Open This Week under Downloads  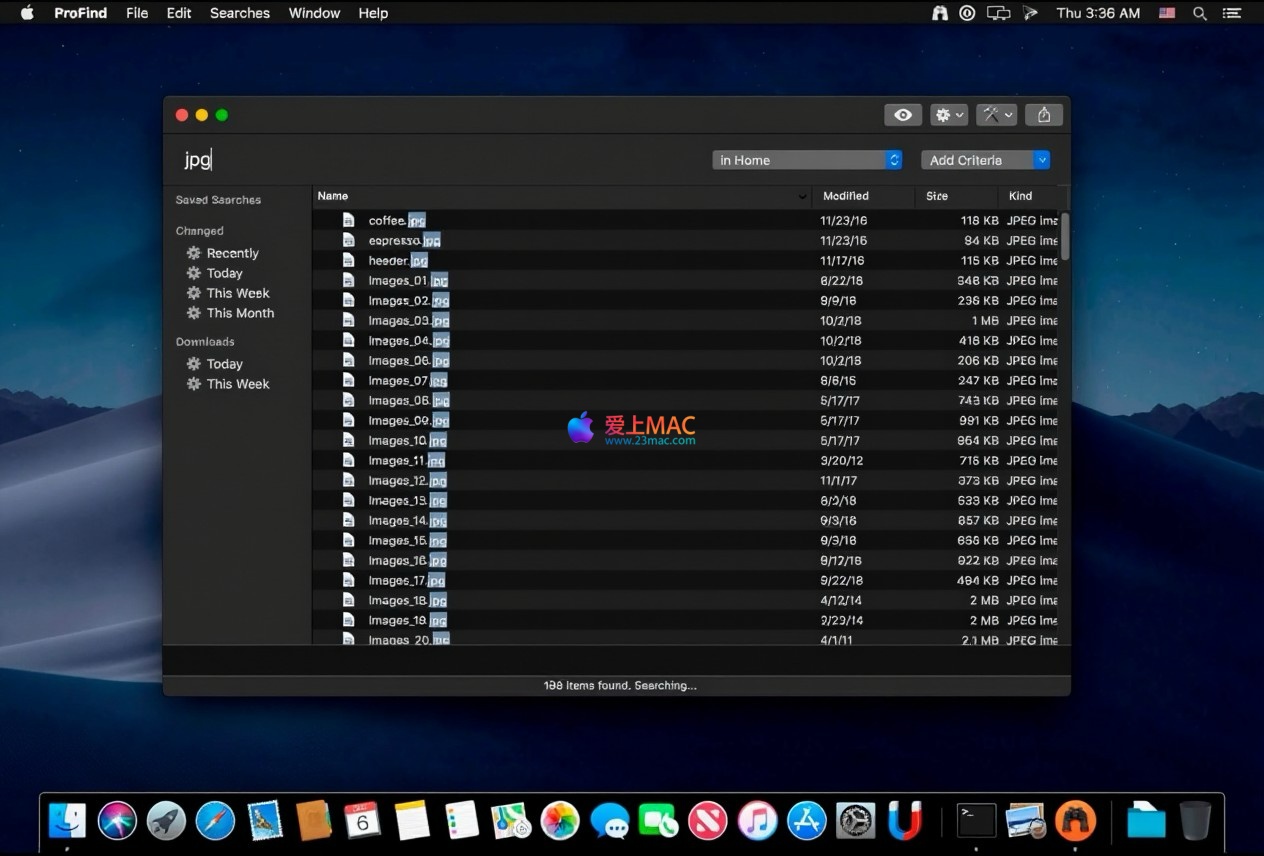[x=238, y=384]
